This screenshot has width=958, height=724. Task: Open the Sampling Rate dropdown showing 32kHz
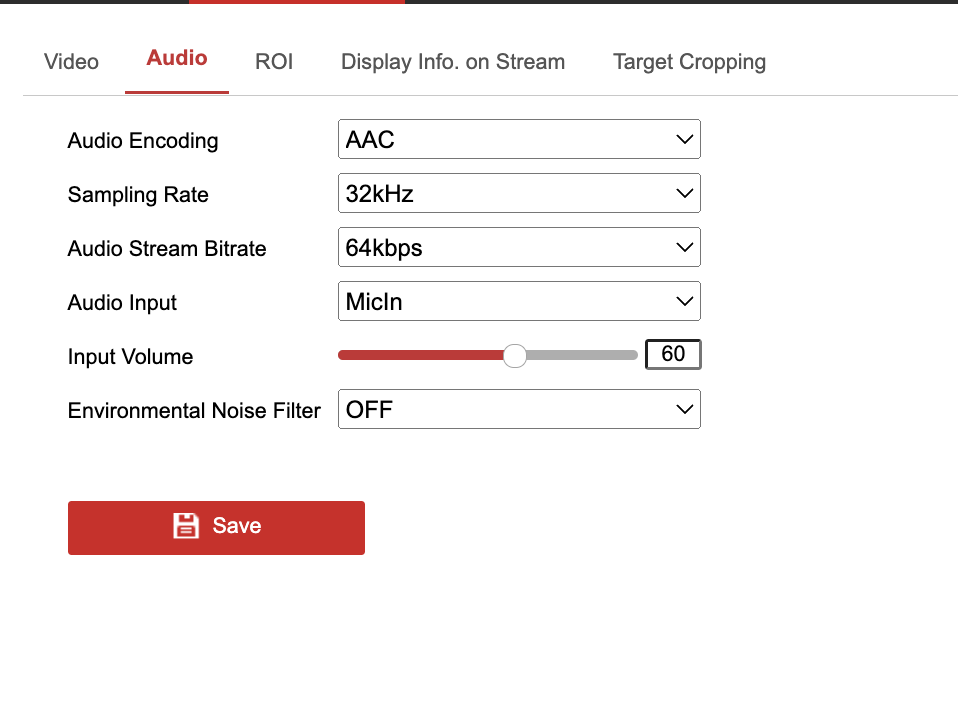click(x=518, y=194)
